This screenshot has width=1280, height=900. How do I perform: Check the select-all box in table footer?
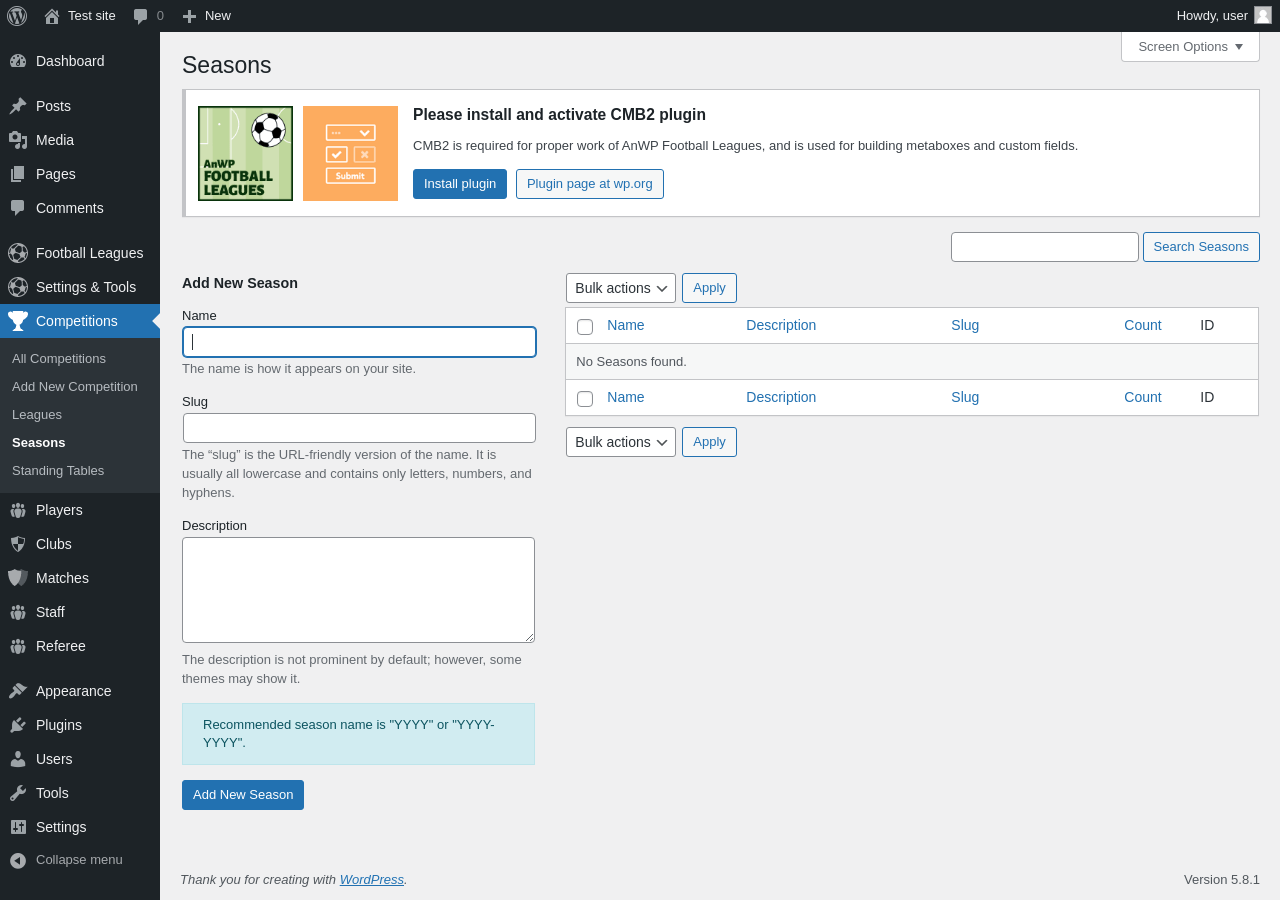point(585,399)
